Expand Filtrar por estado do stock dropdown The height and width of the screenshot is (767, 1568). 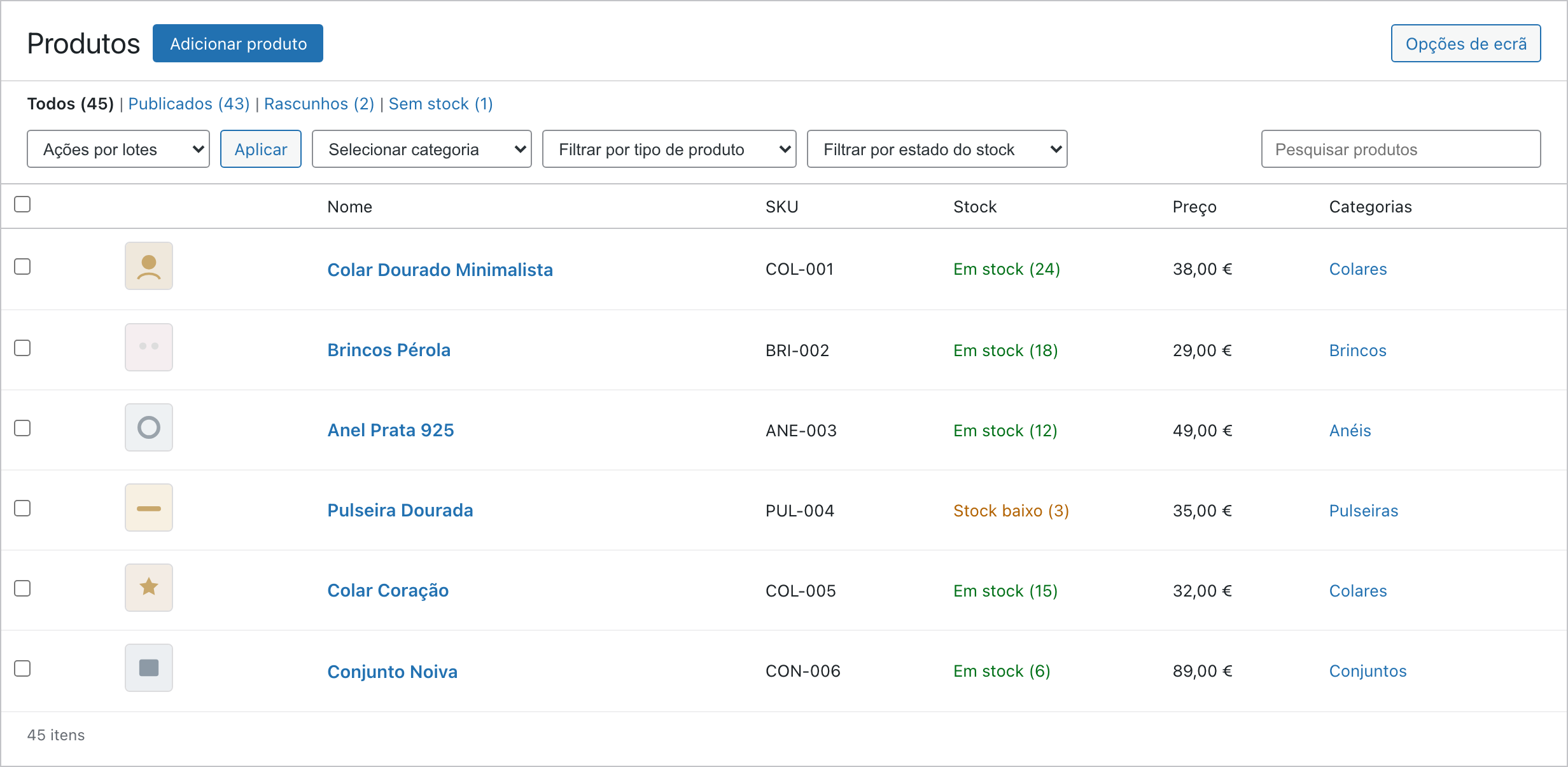tap(937, 149)
